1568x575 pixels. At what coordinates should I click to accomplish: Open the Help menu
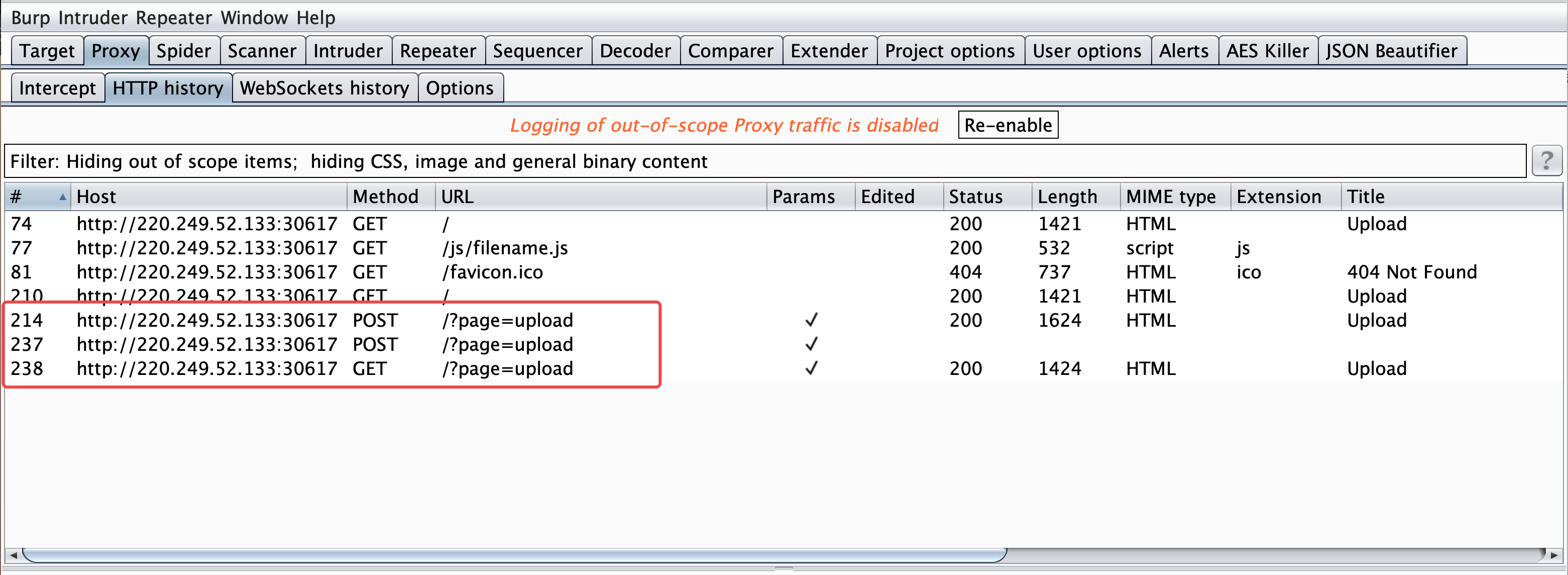tap(316, 18)
